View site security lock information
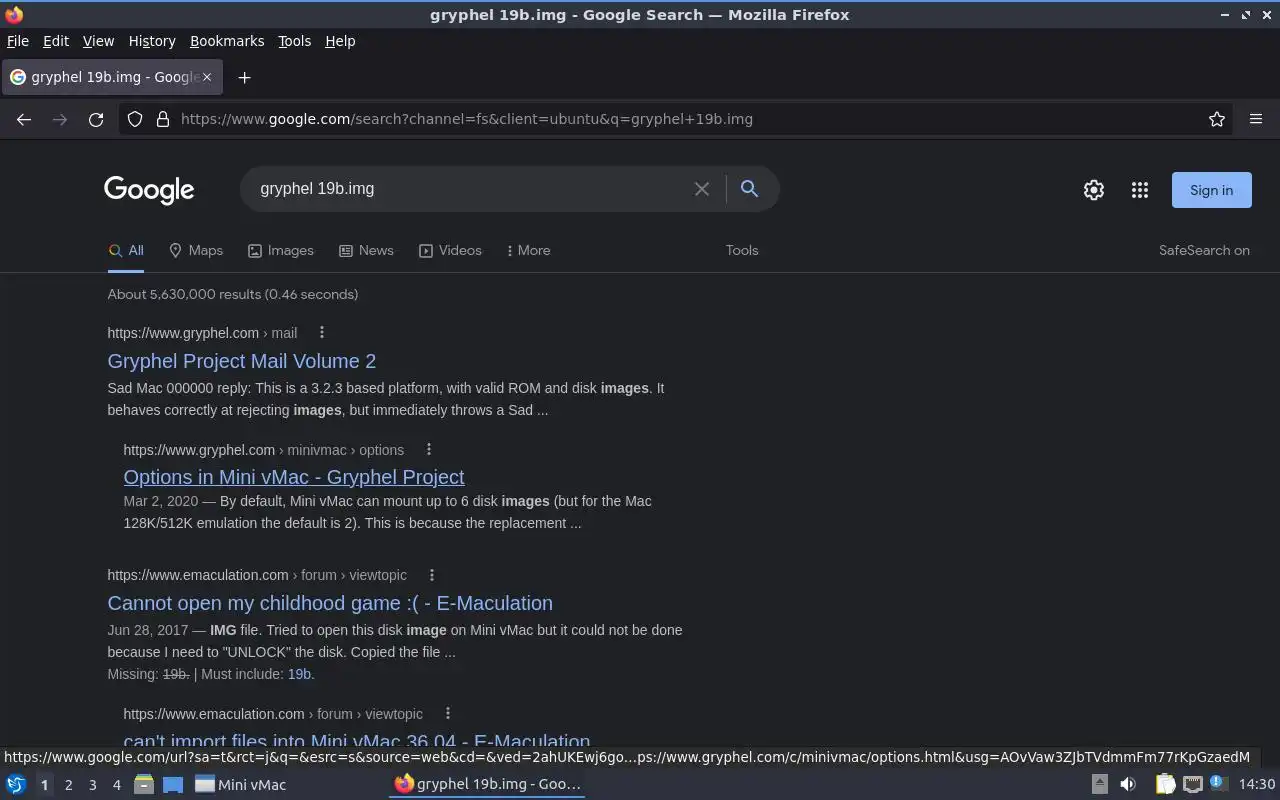 [163, 119]
